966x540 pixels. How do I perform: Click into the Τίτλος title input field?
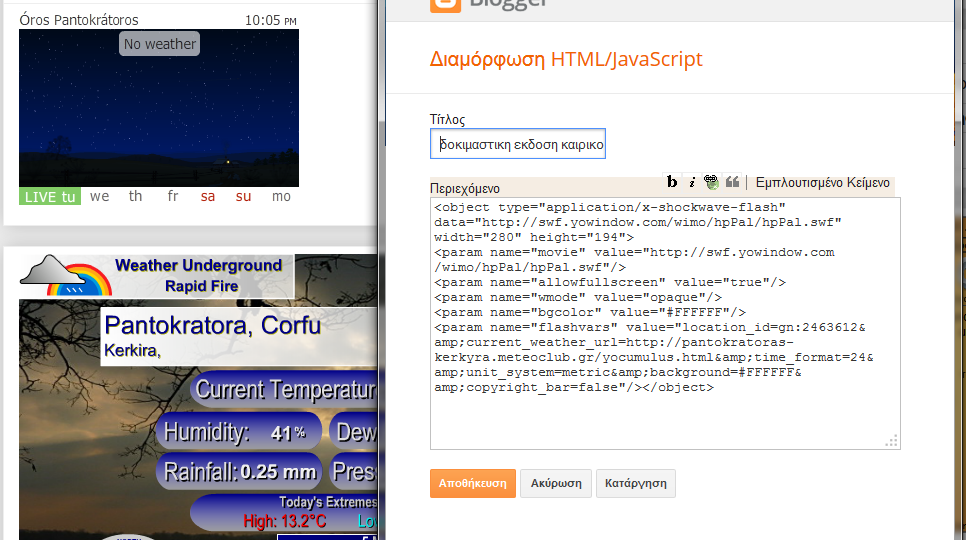[518, 145]
